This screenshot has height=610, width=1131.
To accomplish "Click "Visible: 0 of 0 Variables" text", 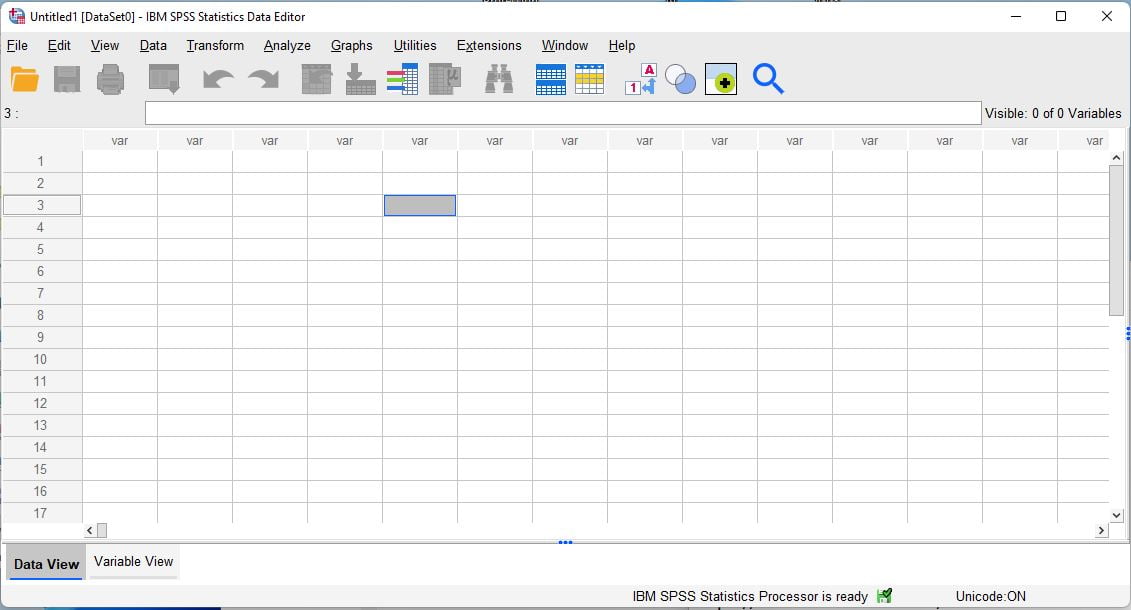I will pyautogui.click(x=1053, y=113).
